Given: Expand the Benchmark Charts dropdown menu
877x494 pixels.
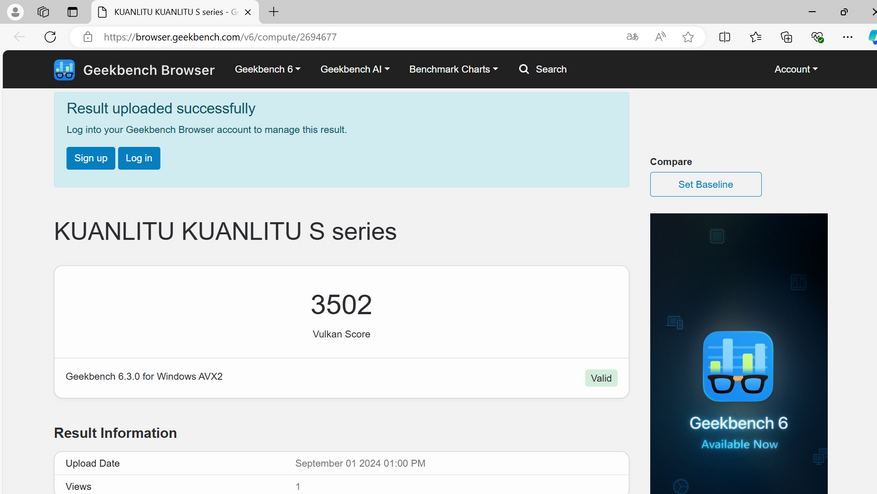Looking at the screenshot, I should 453,69.
